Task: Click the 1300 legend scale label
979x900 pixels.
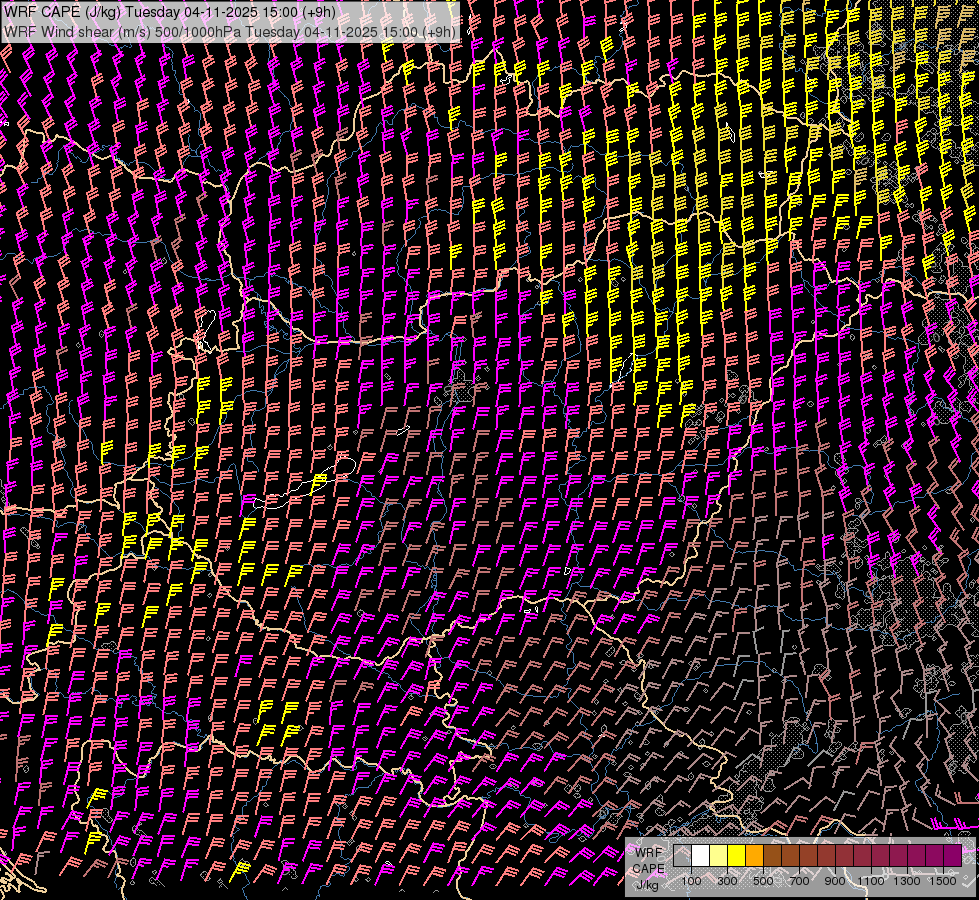Action: [x=907, y=881]
